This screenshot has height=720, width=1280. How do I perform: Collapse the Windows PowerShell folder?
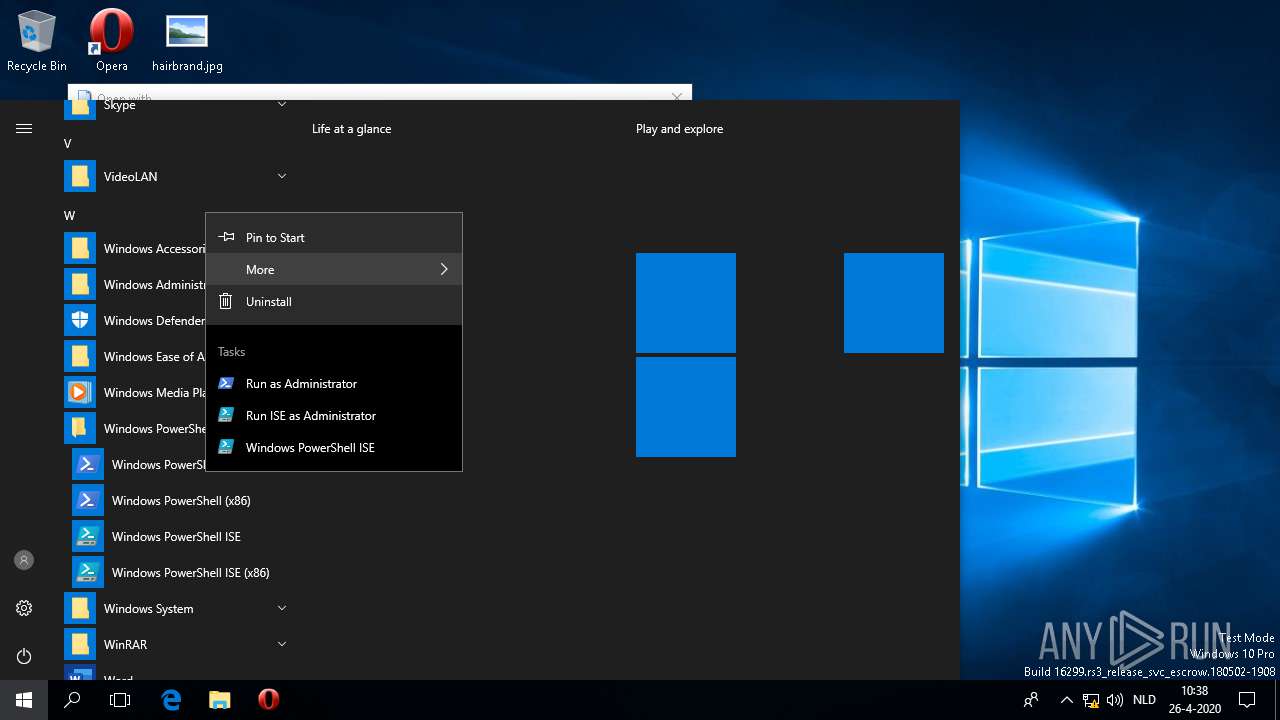coord(134,429)
